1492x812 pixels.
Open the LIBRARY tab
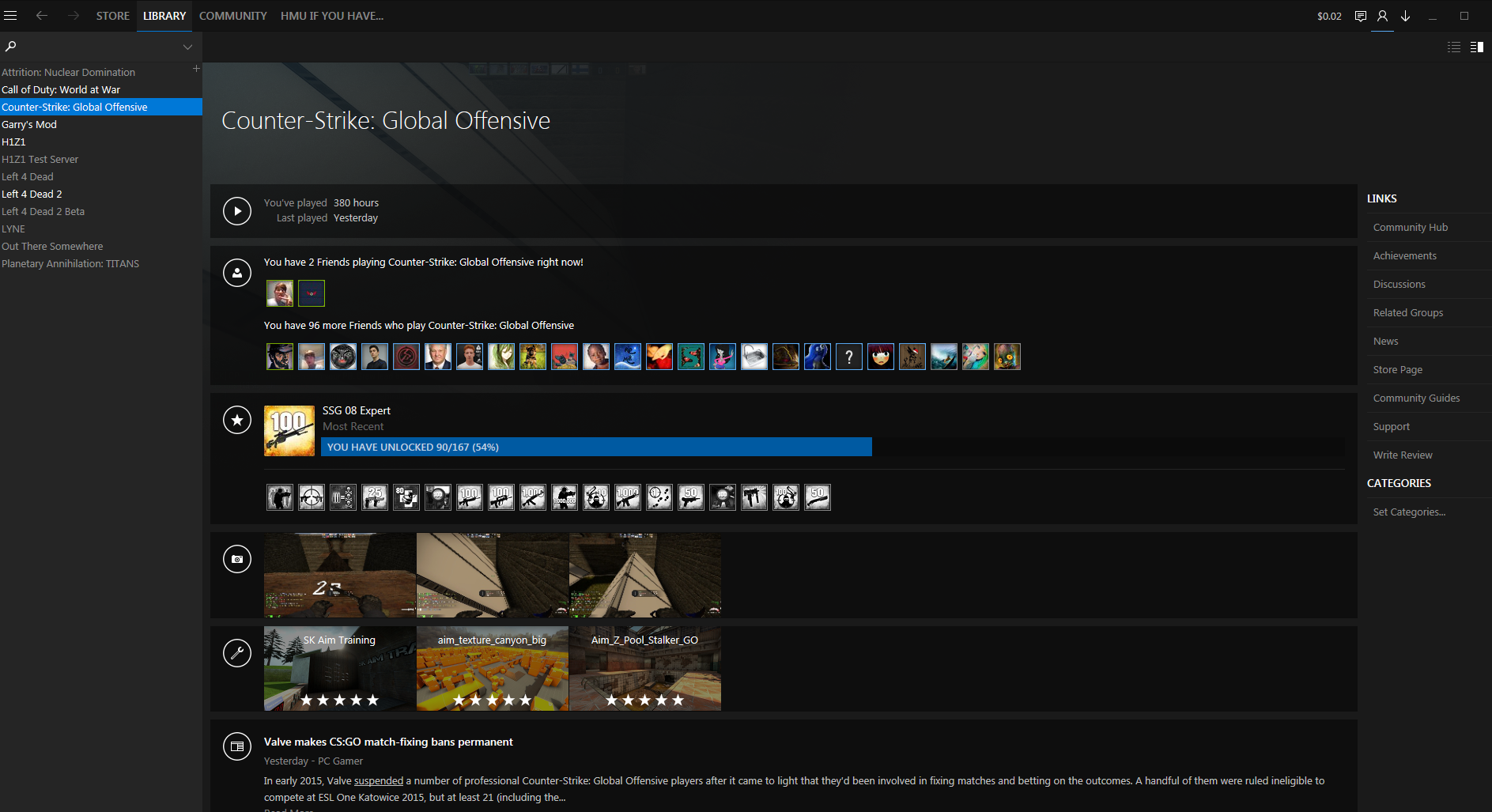pyautogui.click(x=164, y=16)
